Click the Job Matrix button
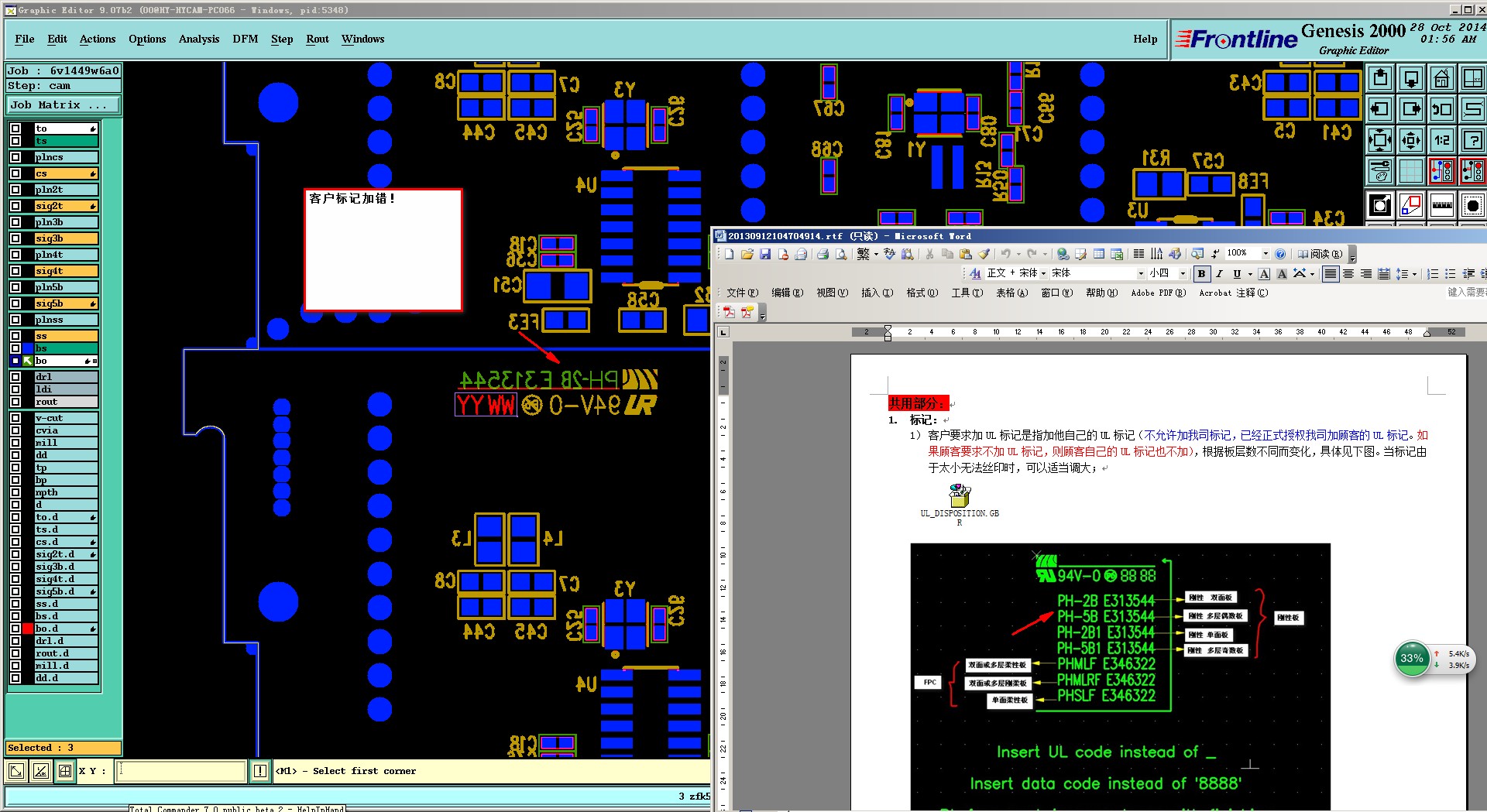1487x812 pixels. (x=64, y=105)
